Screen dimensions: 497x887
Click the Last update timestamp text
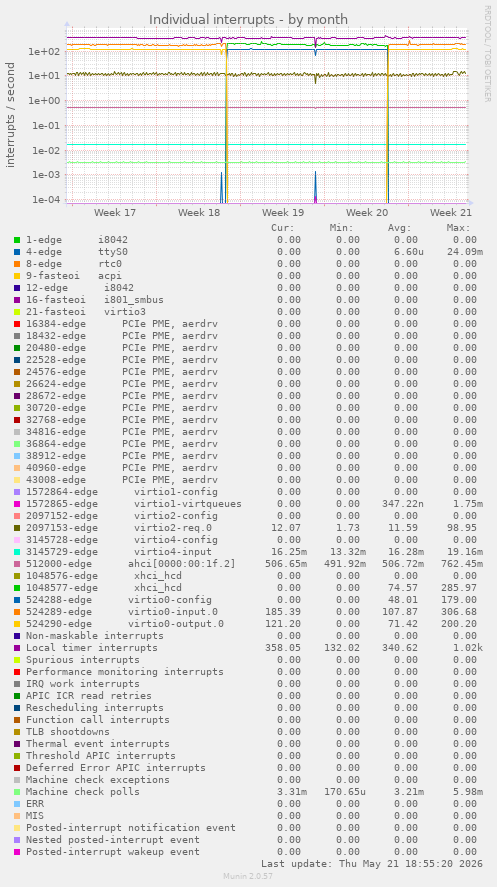[372, 863]
